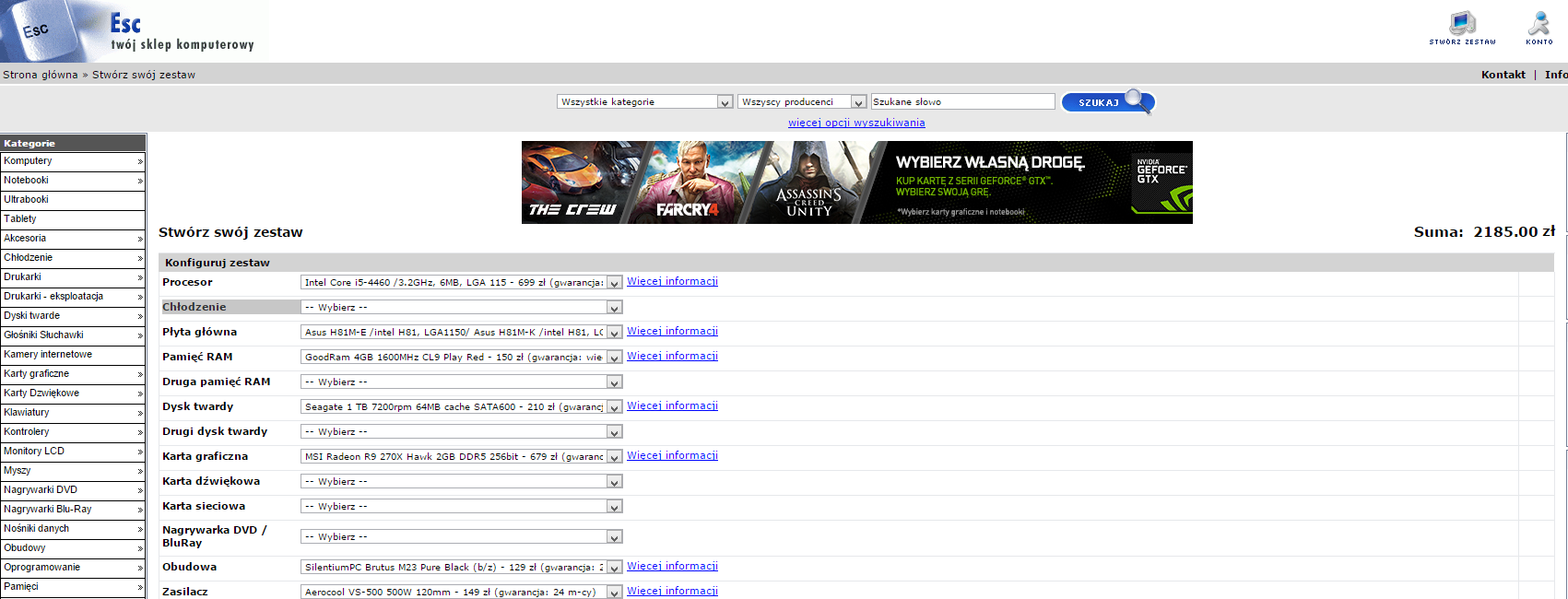
Task: Open the Chłodzenie sidebar category
Action: [x=73, y=258]
